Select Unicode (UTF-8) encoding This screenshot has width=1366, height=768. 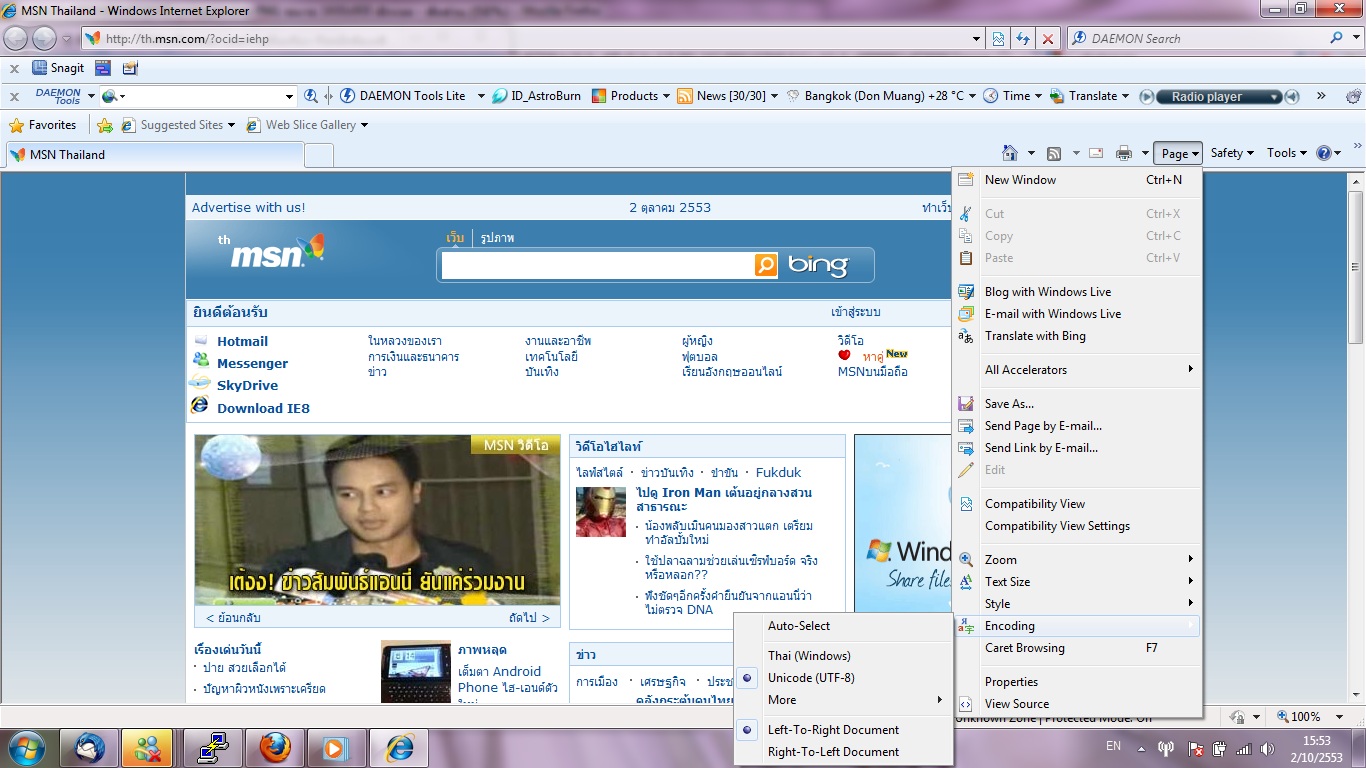(811, 678)
